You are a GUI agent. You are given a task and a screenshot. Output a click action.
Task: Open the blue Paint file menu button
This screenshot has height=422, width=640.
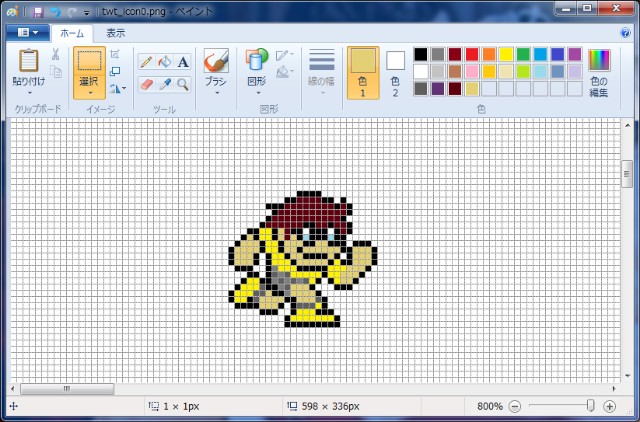point(28,33)
